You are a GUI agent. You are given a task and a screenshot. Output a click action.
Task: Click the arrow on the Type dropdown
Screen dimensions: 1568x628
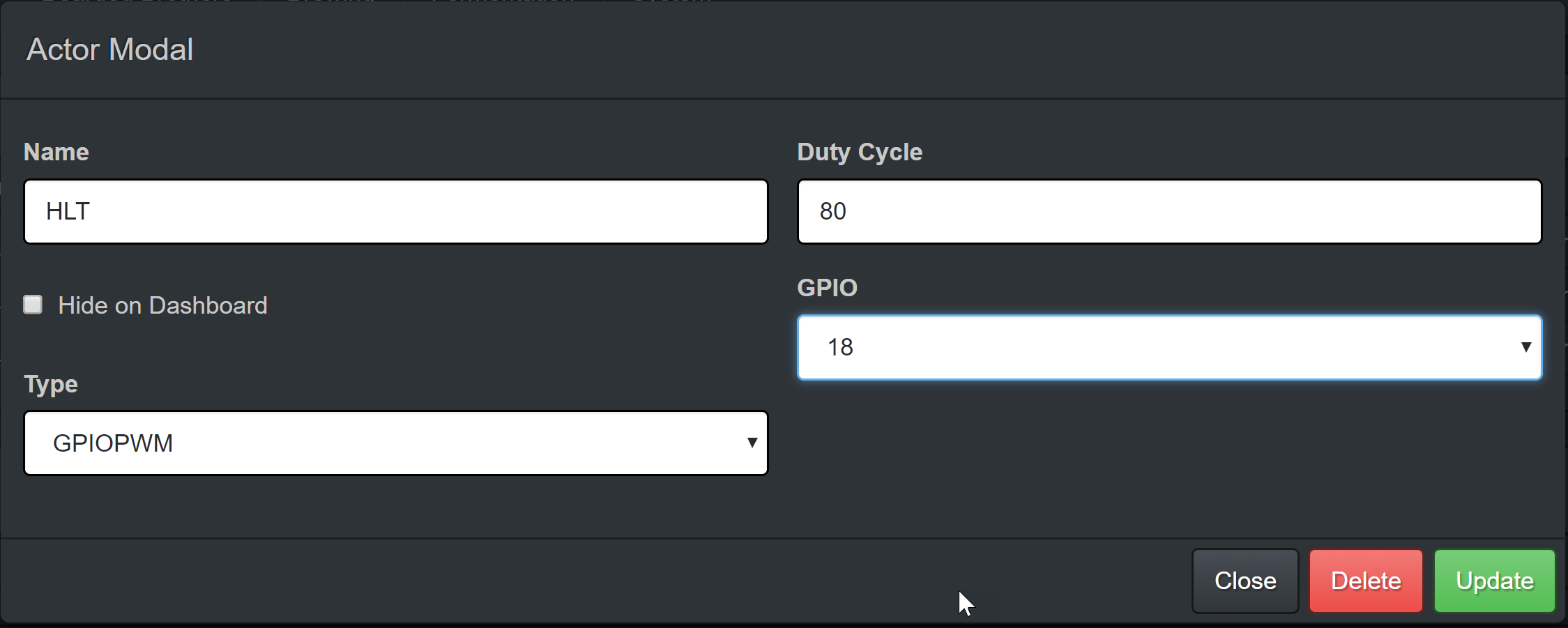point(752,443)
